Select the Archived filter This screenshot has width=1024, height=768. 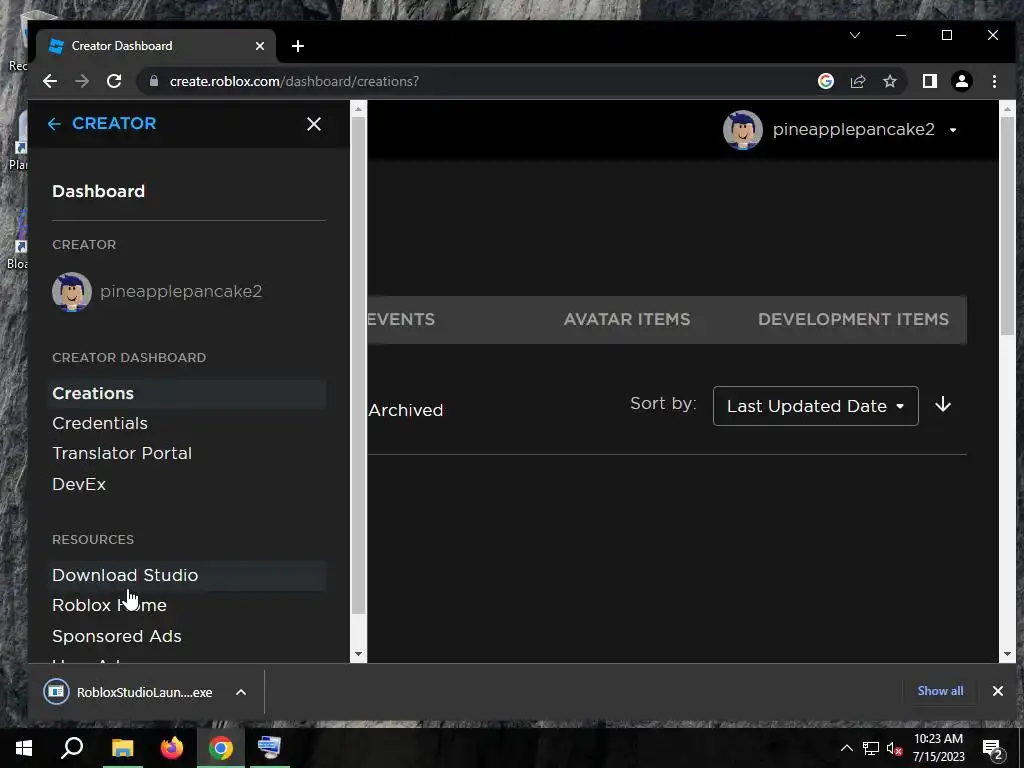(x=406, y=410)
